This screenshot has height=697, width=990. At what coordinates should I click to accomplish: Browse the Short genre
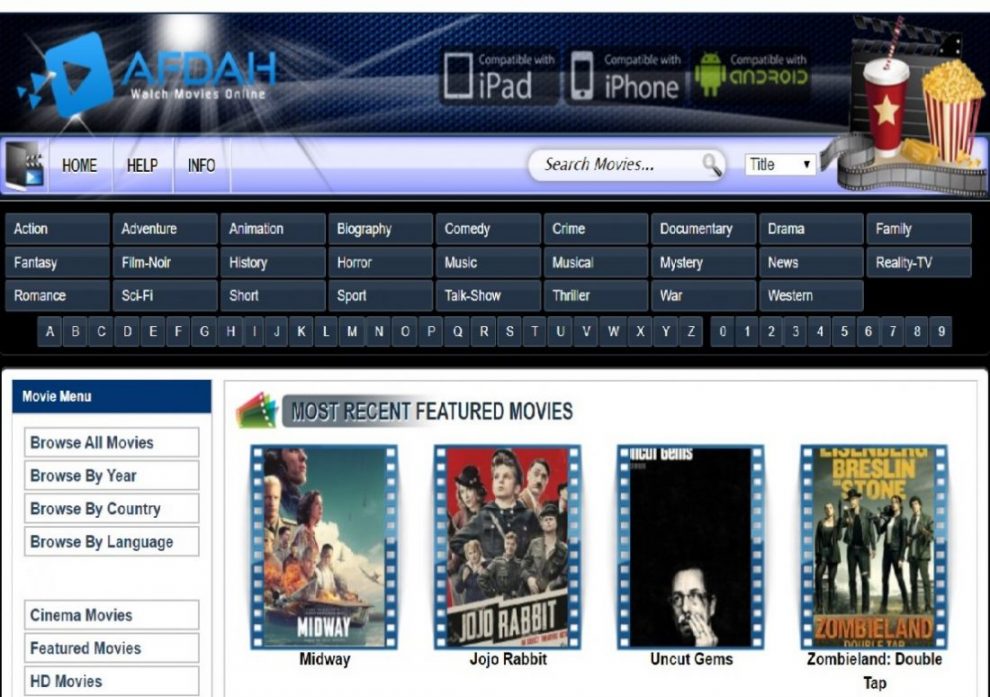pyautogui.click(x=273, y=295)
